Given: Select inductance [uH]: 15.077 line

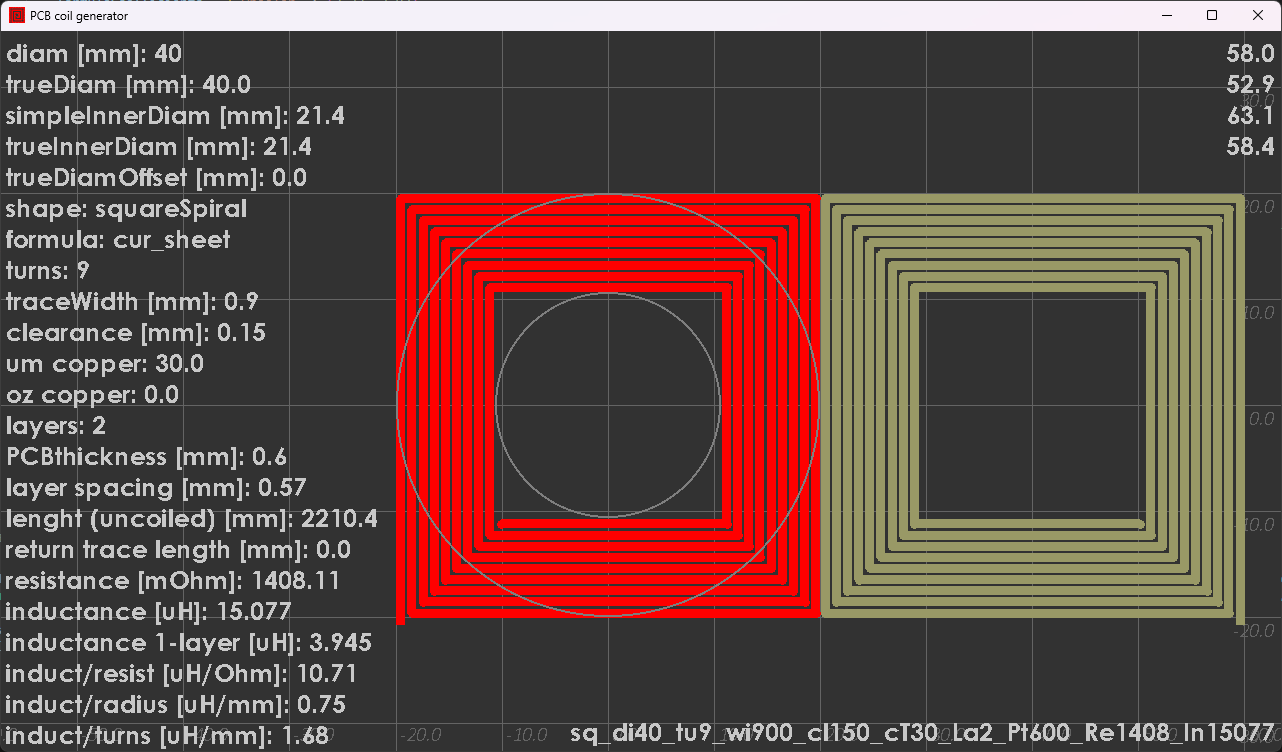Looking at the screenshot, I should coord(148,612).
